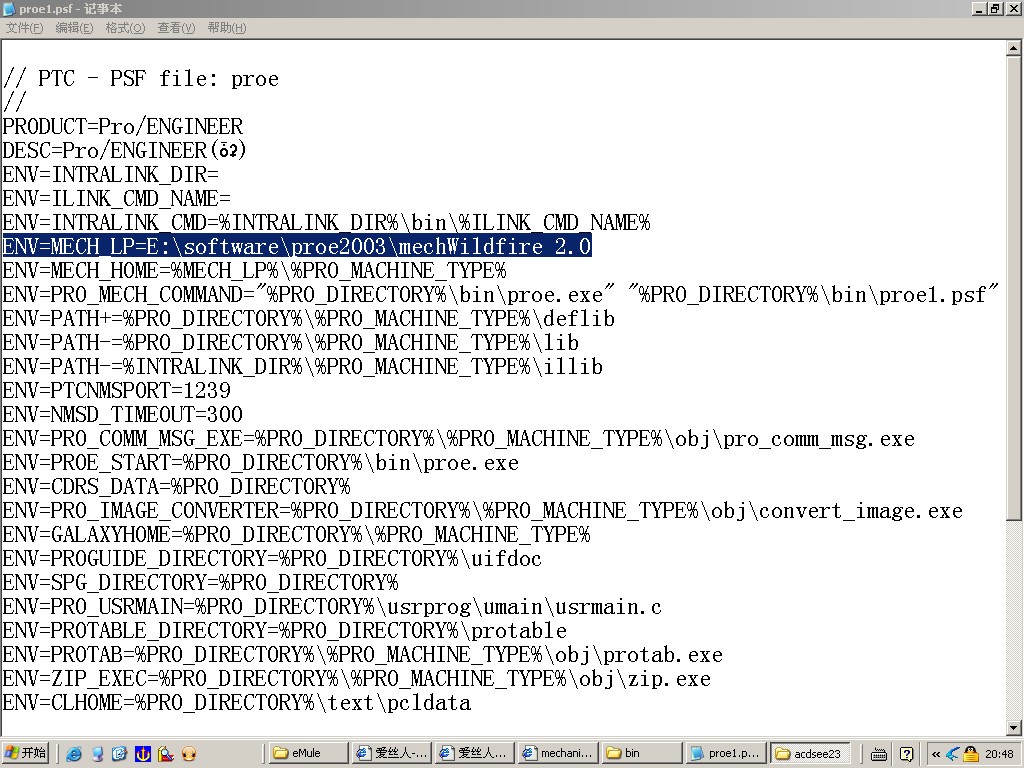
Task: Switch to acdsee23 folder taskbar button
Action: [810, 753]
